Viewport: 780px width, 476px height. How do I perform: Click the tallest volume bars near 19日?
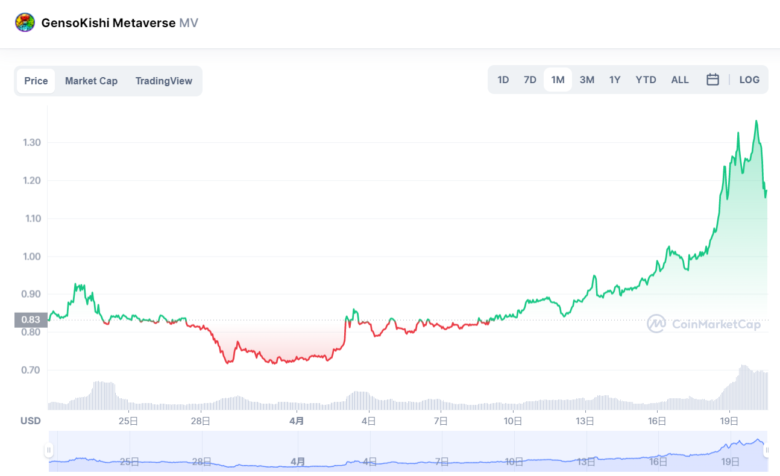pos(745,388)
